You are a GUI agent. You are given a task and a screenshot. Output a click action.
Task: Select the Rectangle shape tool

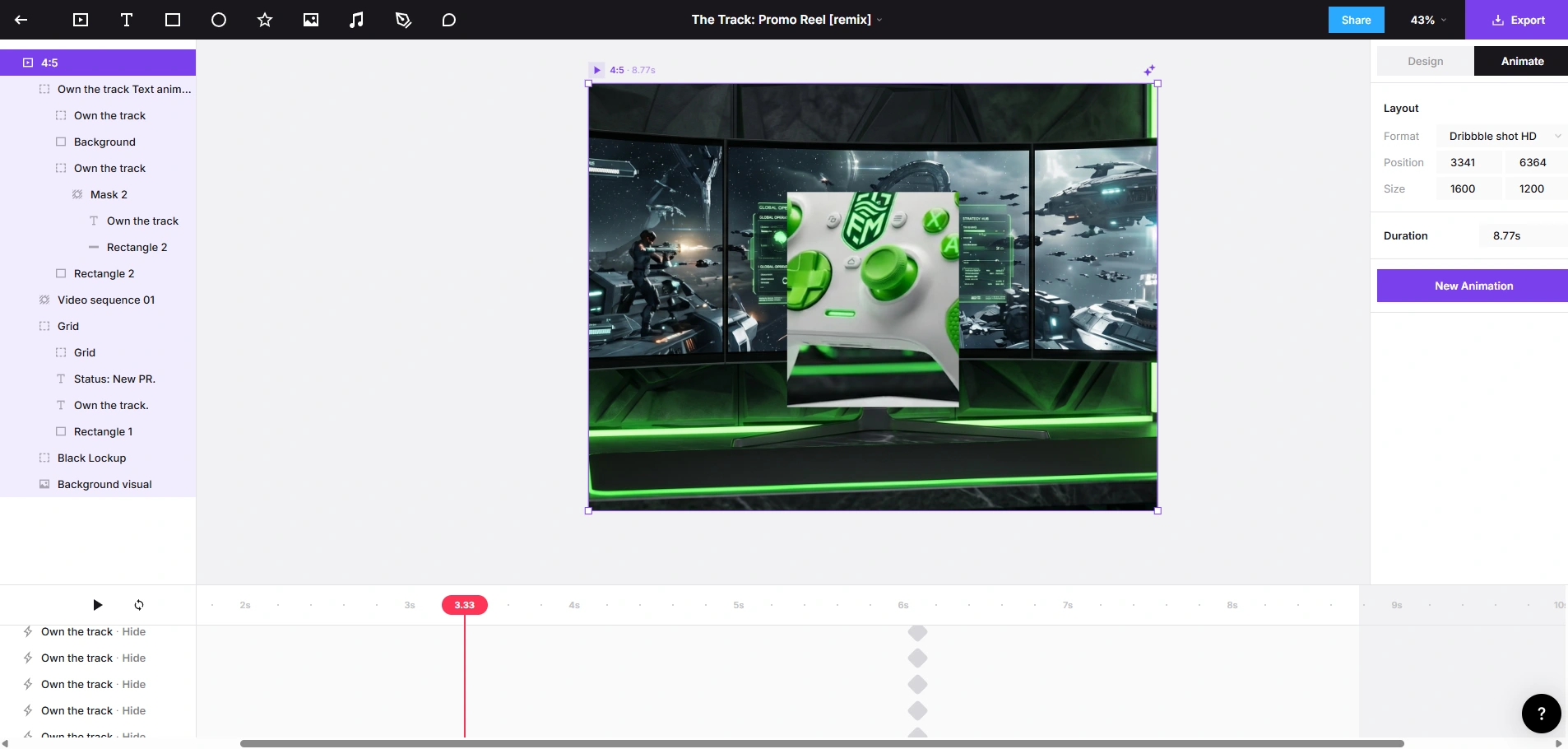point(173,20)
